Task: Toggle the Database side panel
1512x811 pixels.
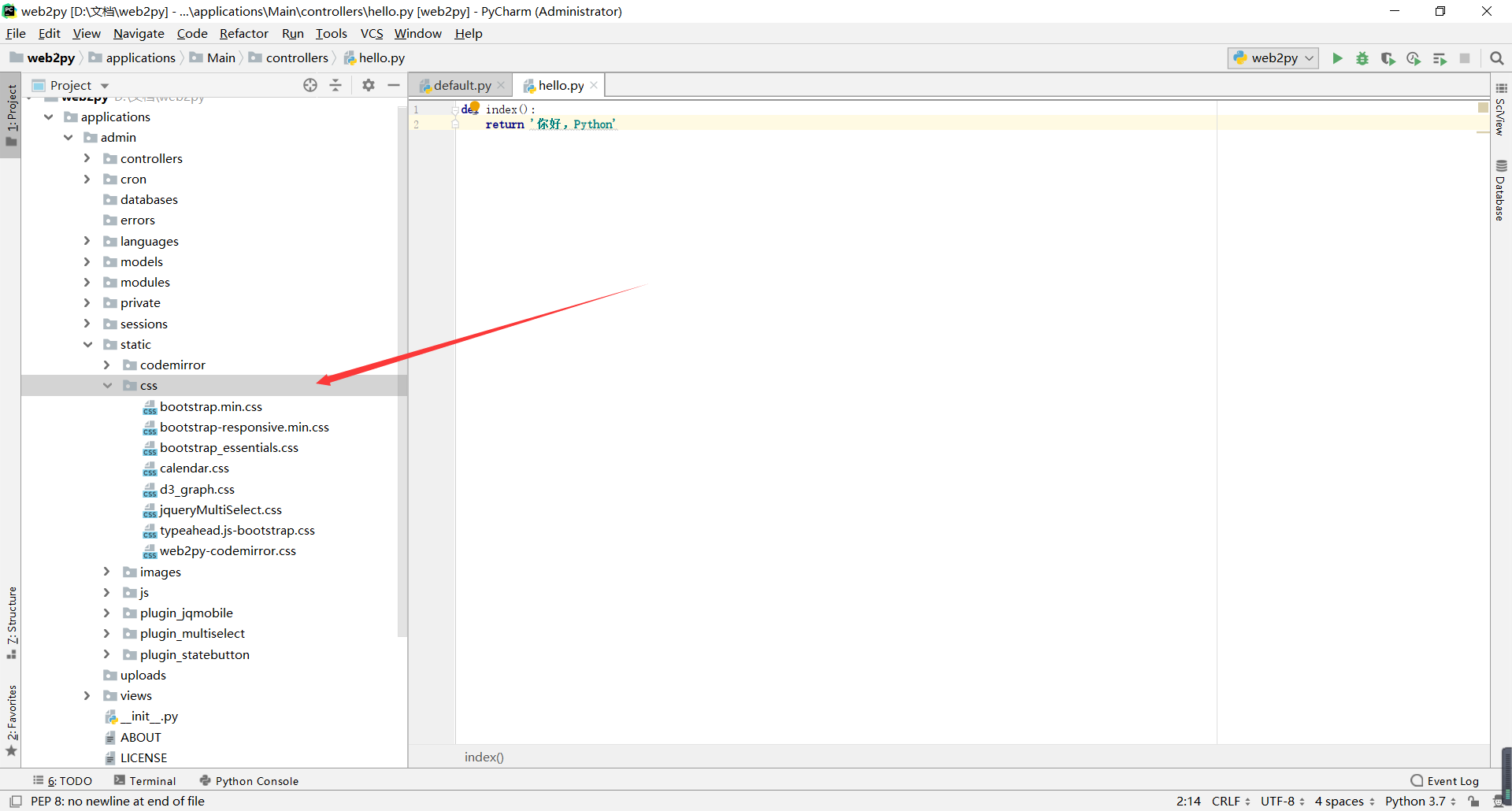Action: 1501,191
